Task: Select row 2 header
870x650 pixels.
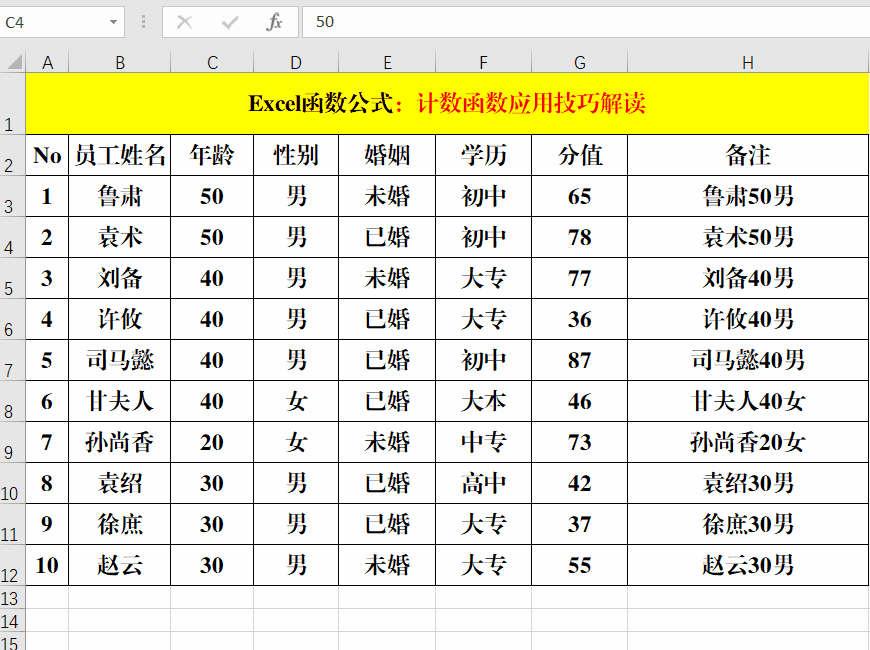Action: 12,155
